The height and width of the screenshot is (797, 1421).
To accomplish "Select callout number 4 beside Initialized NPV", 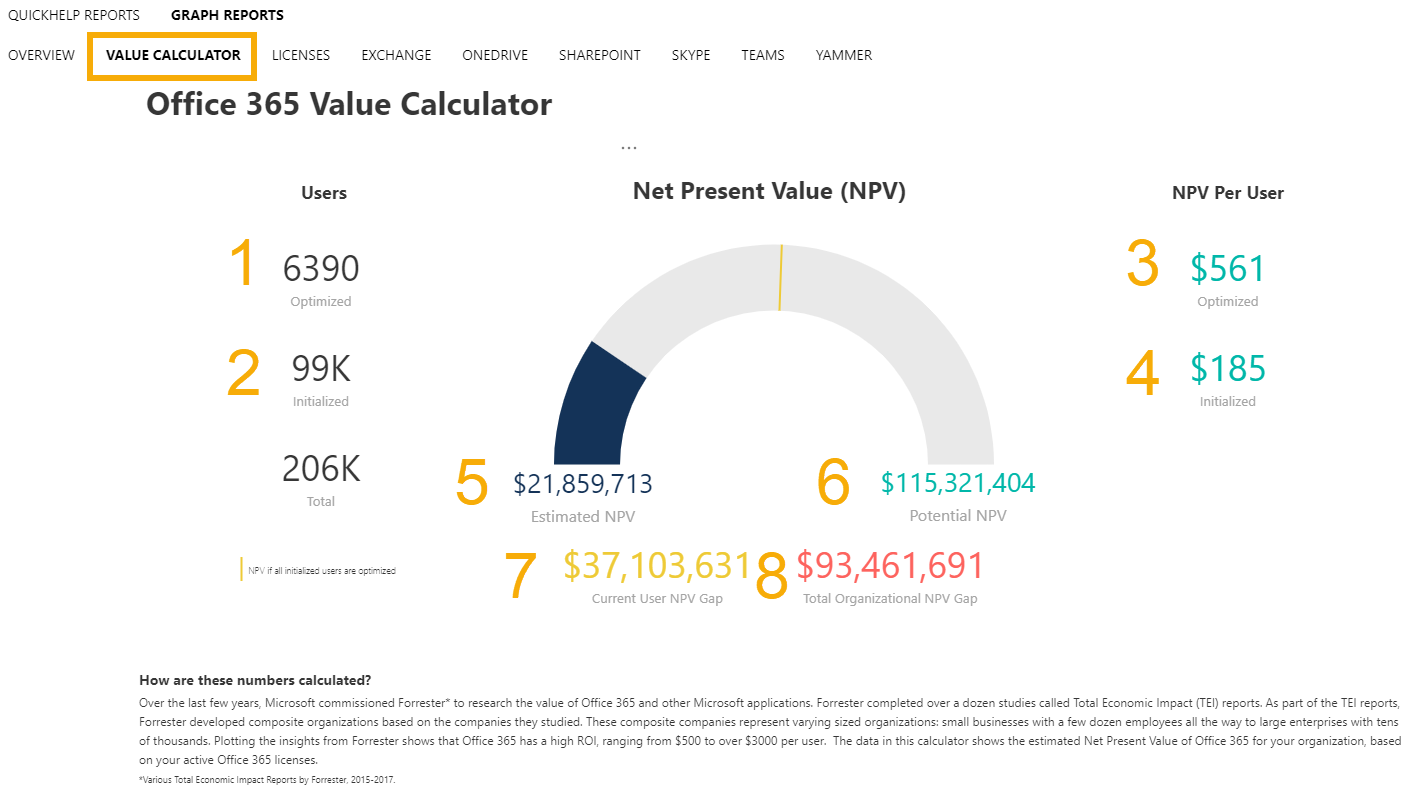I will pos(1140,373).
